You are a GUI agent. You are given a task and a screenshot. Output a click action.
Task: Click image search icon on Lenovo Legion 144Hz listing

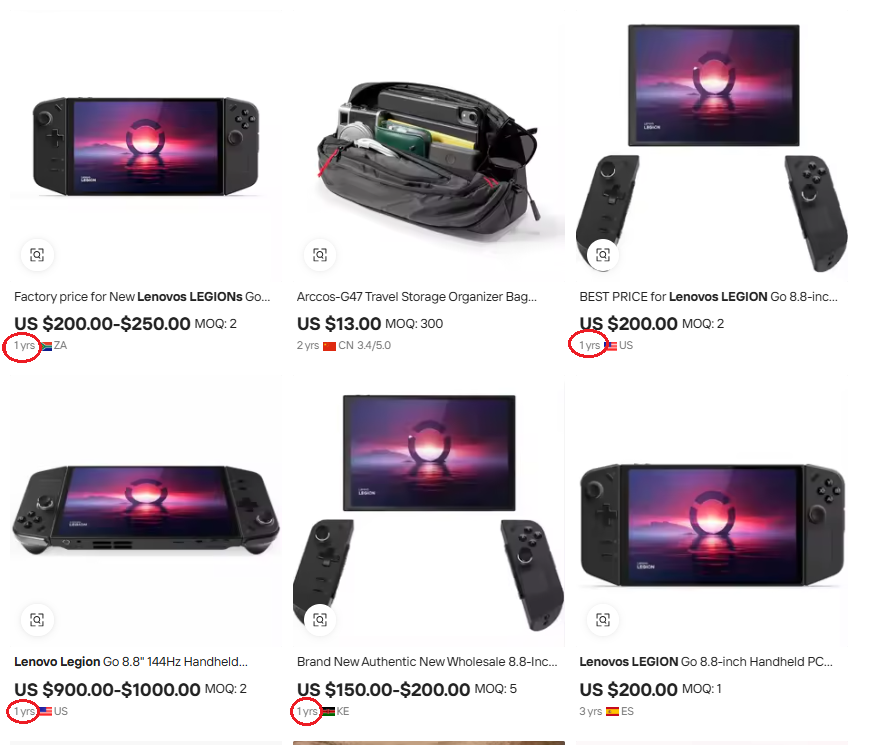pos(37,619)
